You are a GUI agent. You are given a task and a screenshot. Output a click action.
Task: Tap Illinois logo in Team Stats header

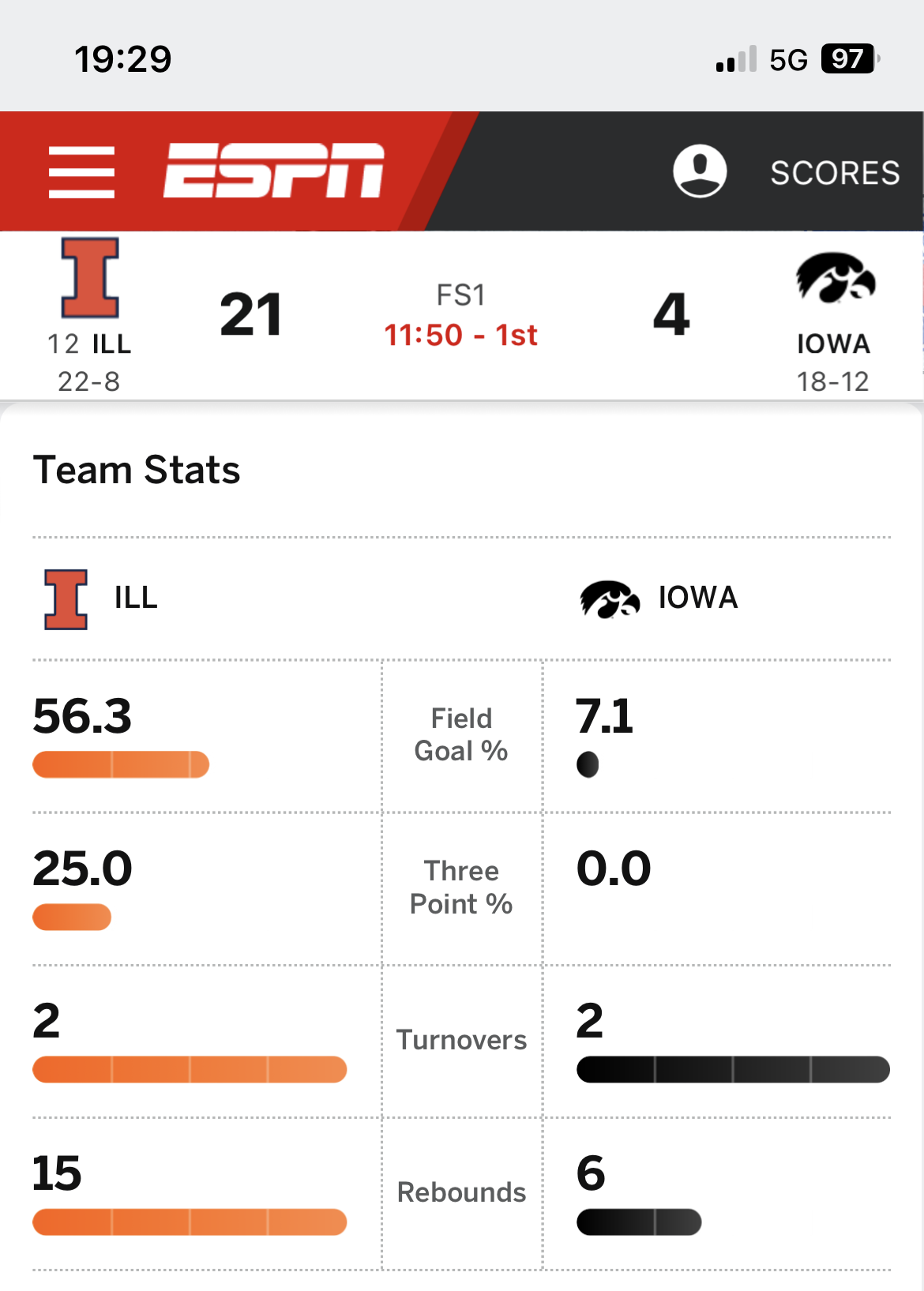coord(66,599)
